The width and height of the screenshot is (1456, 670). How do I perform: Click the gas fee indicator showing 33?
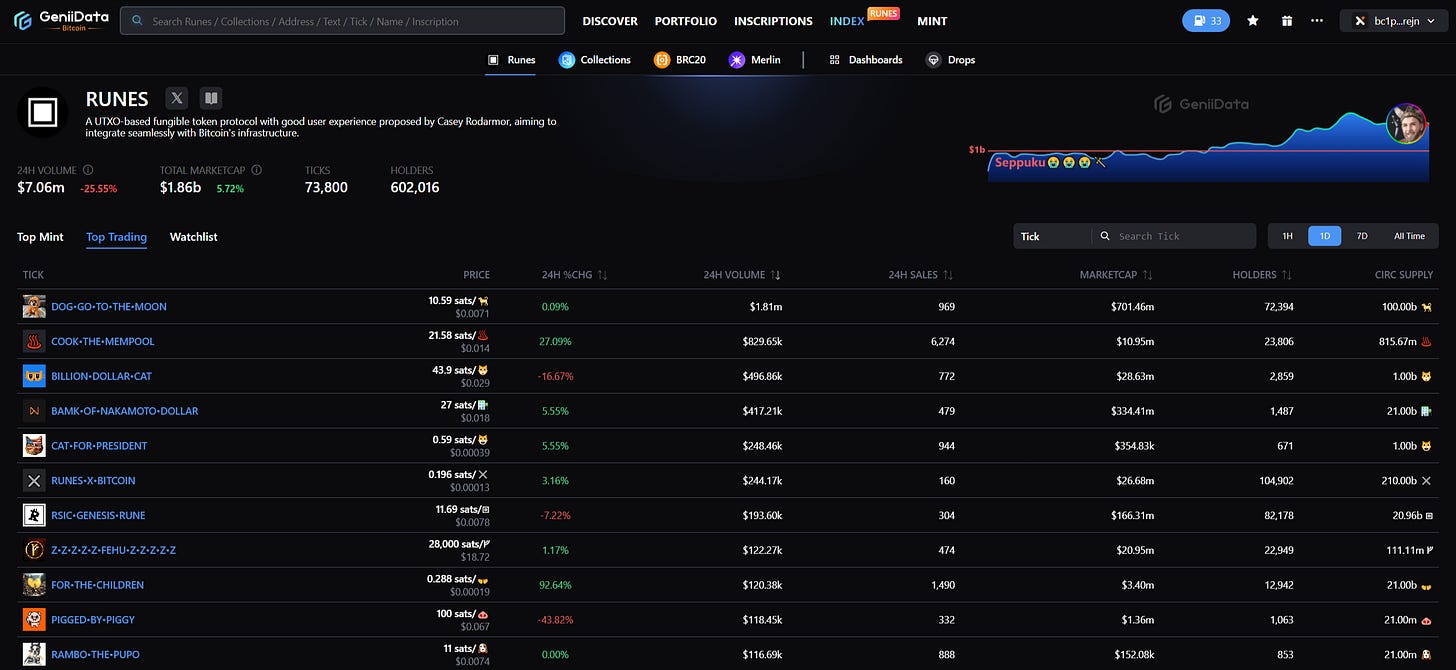click(1206, 20)
